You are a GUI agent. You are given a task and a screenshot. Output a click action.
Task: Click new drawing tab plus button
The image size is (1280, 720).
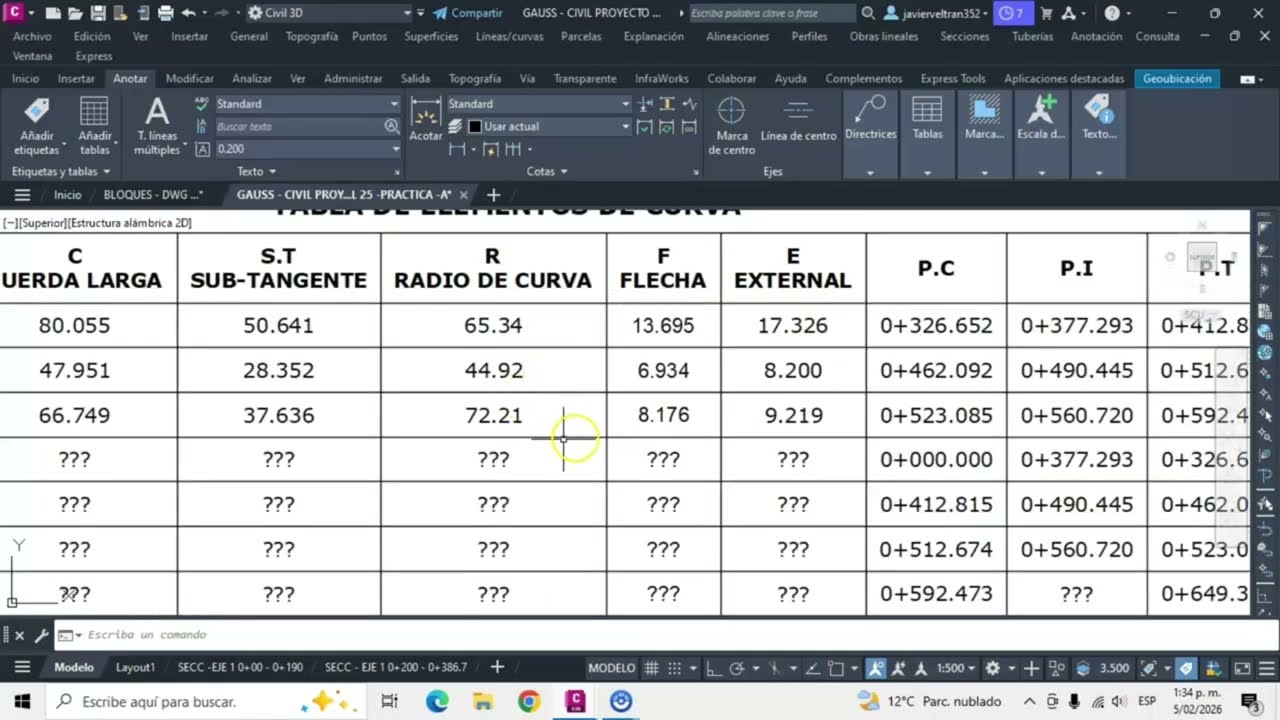tap(493, 195)
